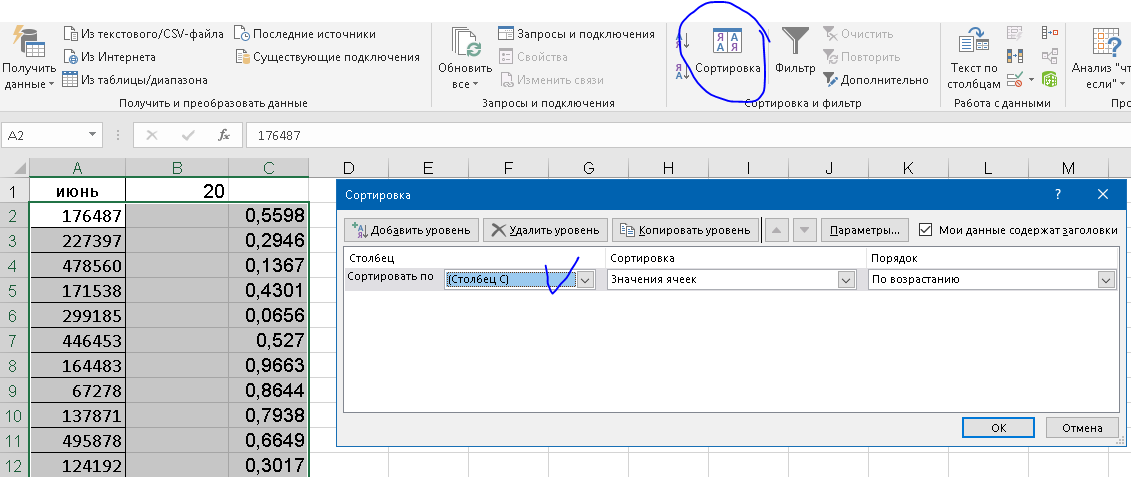This screenshot has height=477, width=1131.
Task: Click the Move Down arrow in sort dialog
Action: coord(805,230)
